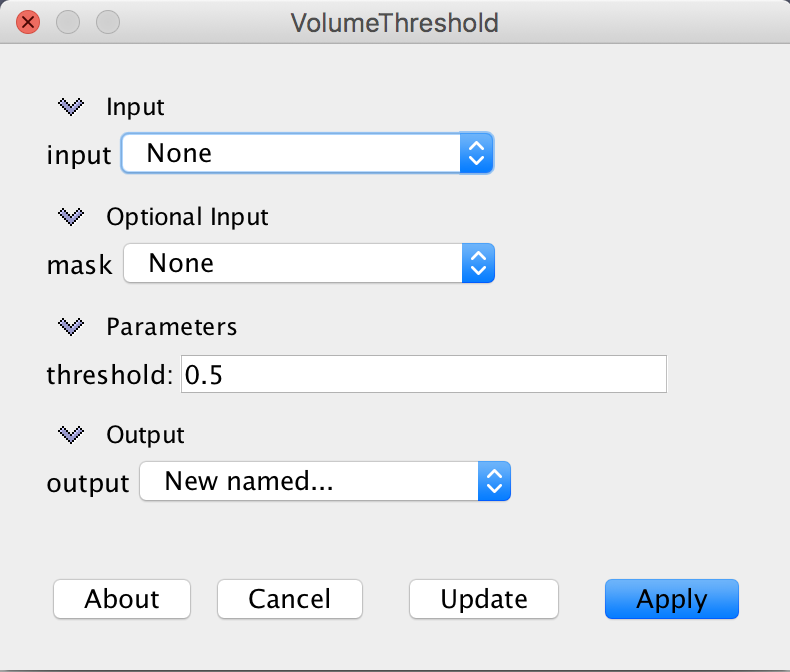Click the chevron icon beside Optional Input
Screen dimensions: 790x672
(70, 216)
